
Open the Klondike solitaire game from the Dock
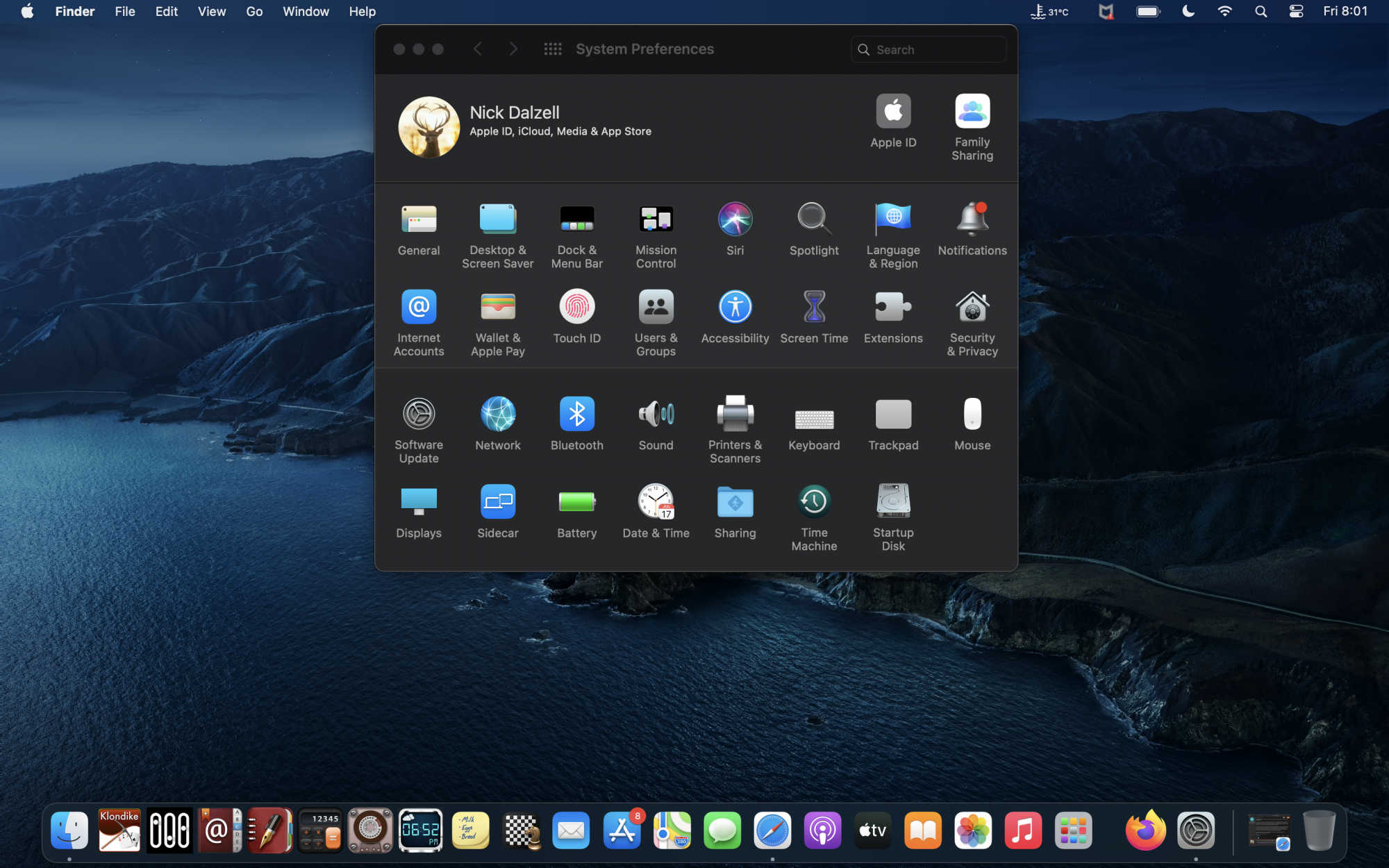pos(119,831)
